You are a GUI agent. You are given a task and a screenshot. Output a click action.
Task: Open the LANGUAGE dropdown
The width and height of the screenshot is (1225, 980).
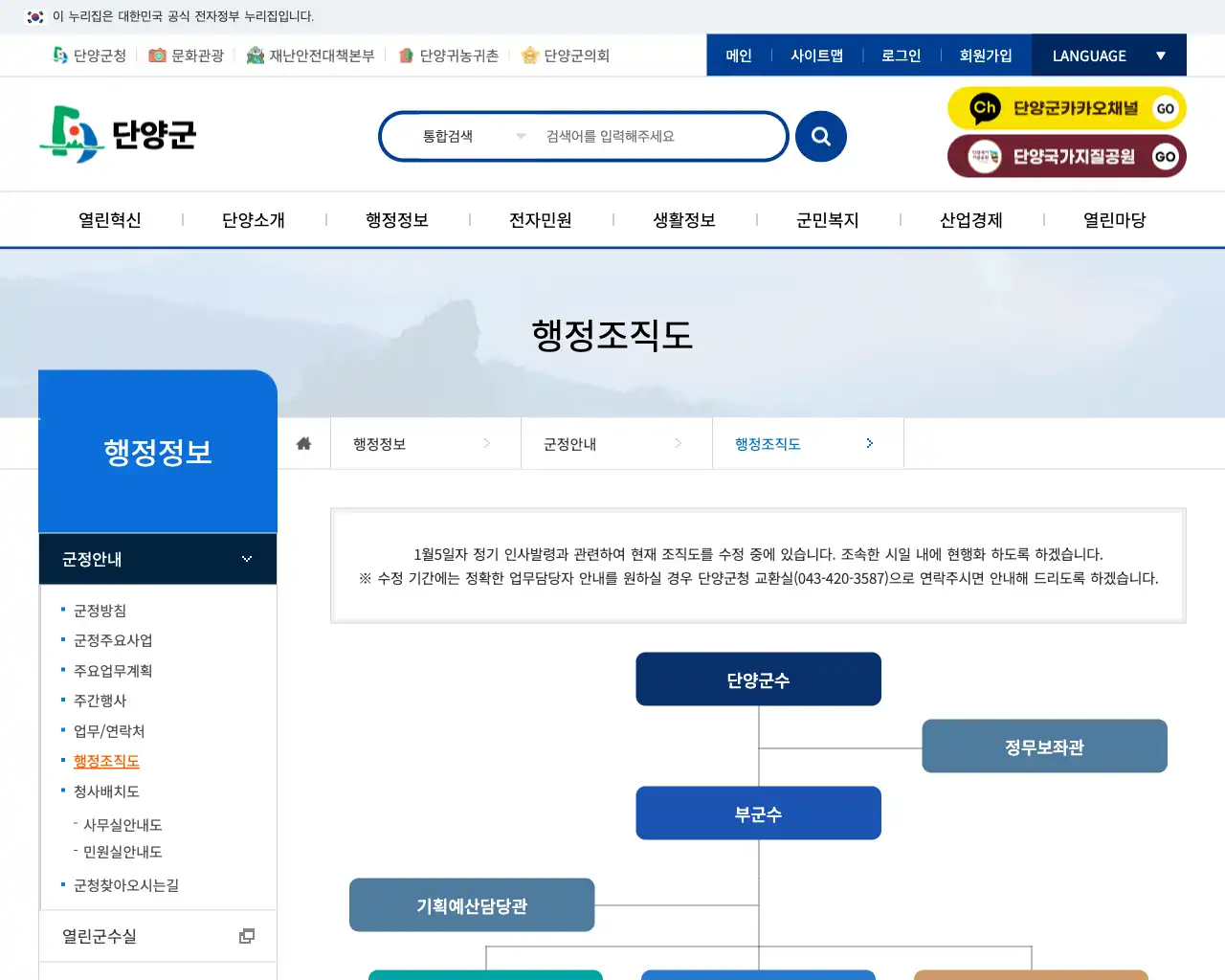pyautogui.click(x=1108, y=55)
